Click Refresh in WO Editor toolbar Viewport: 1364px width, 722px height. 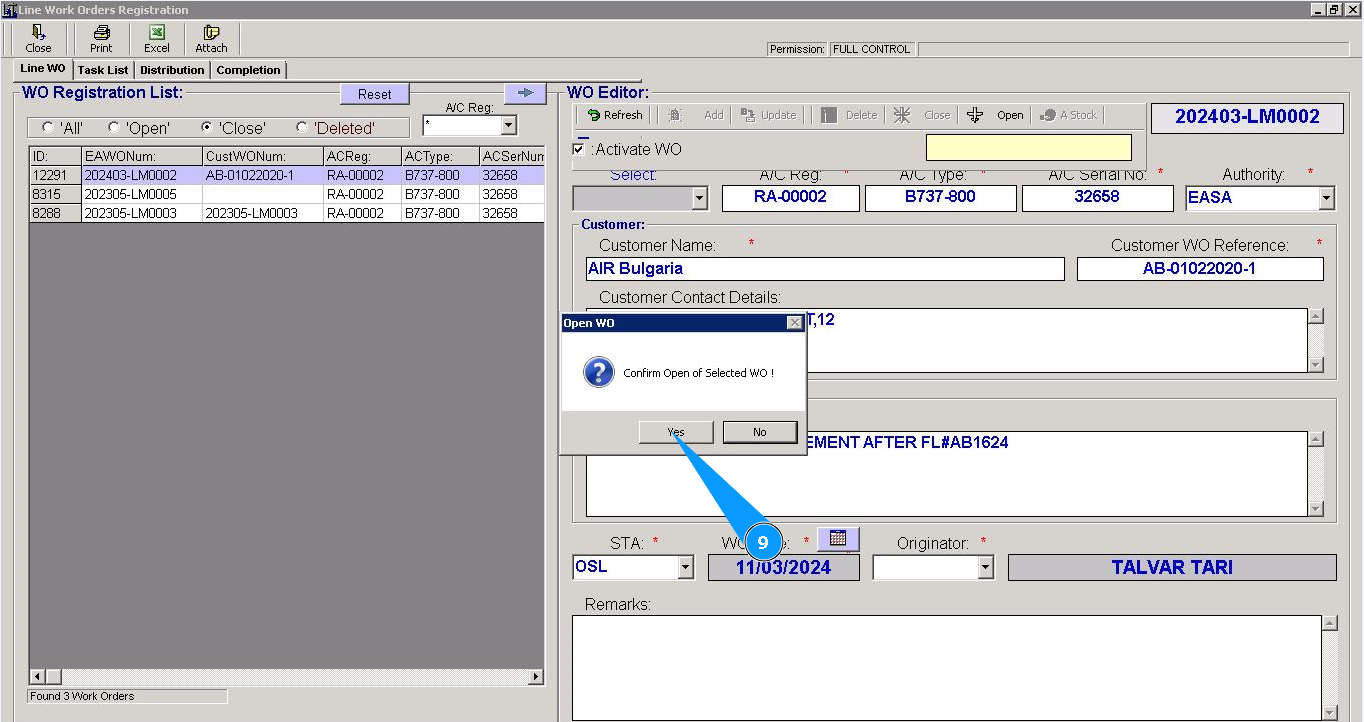[x=614, y=115]
